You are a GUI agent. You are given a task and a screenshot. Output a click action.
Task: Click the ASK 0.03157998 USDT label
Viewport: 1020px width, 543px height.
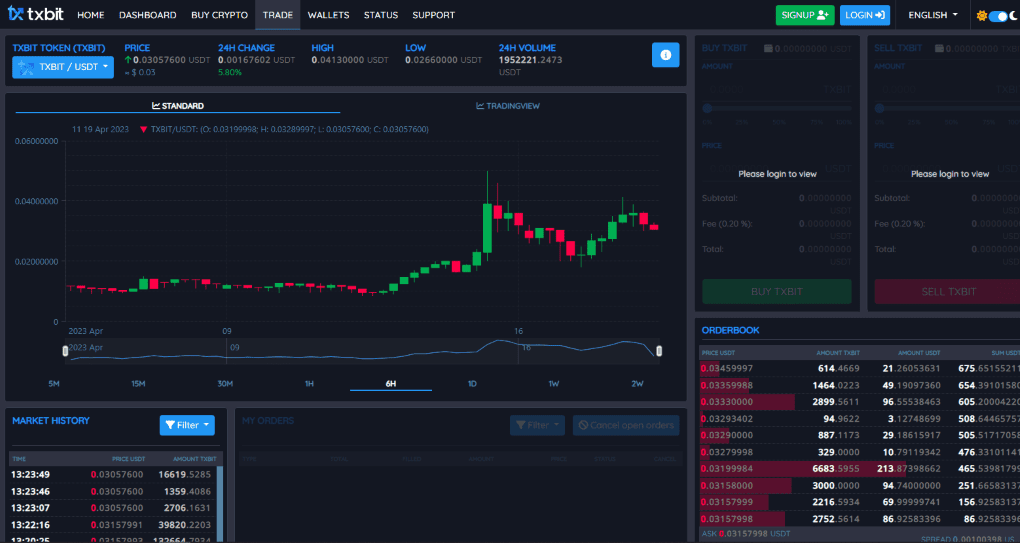(x=745, y=534)
